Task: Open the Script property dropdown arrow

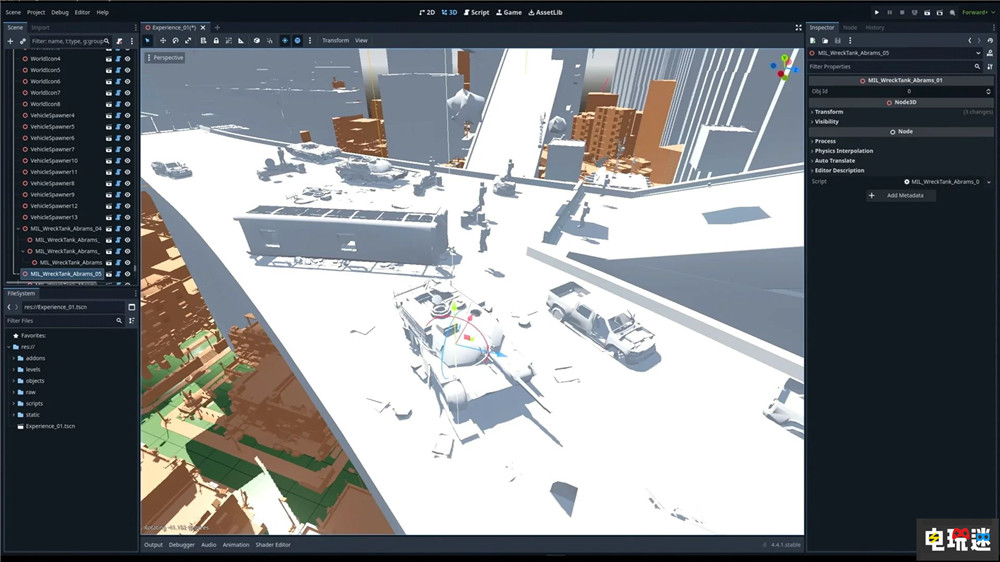Action: point(989,182)
